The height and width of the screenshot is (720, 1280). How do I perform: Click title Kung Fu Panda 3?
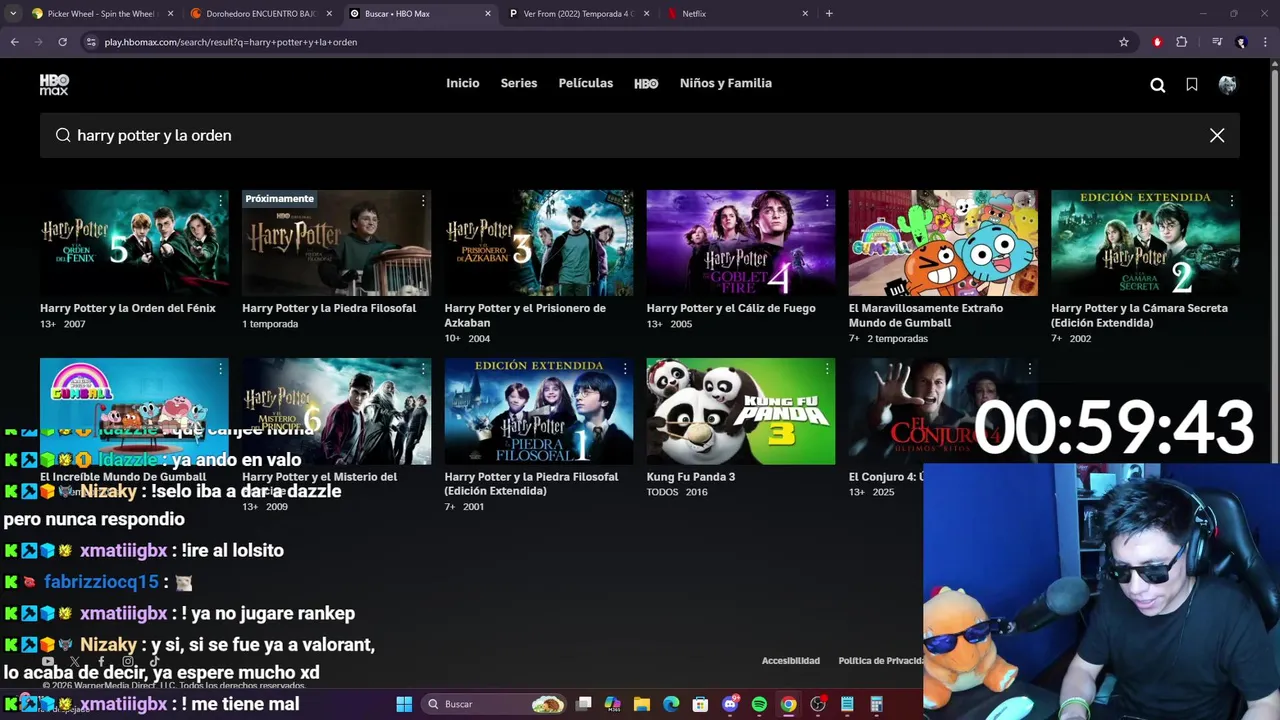pyautogui.click(x=691, y=477)
